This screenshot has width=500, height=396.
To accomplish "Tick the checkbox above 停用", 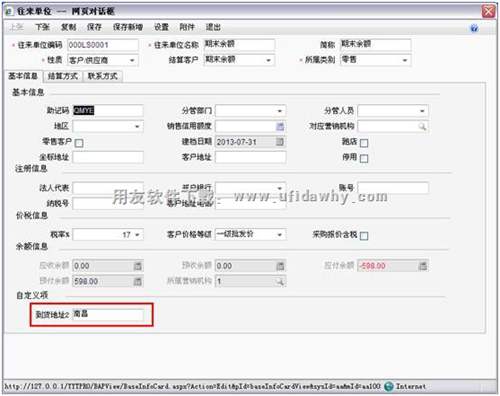I will 364,143.
